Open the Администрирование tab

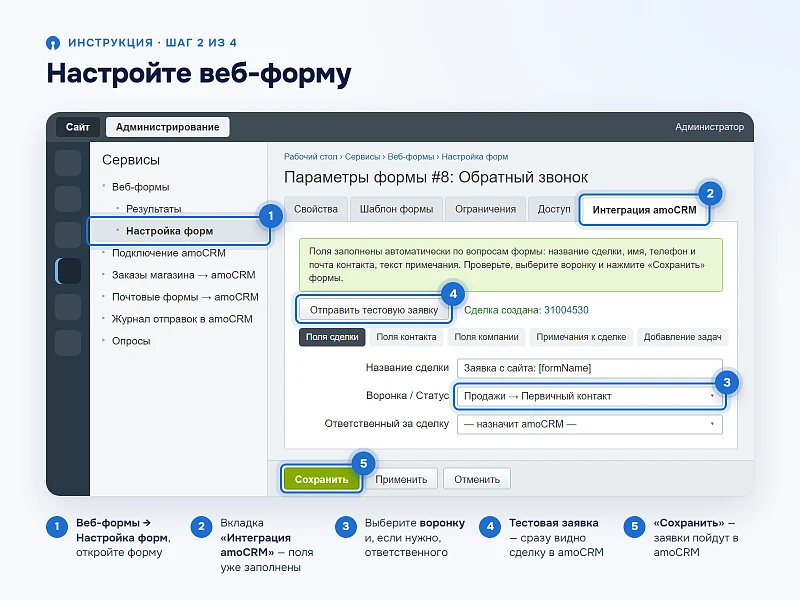click(167, 127)
